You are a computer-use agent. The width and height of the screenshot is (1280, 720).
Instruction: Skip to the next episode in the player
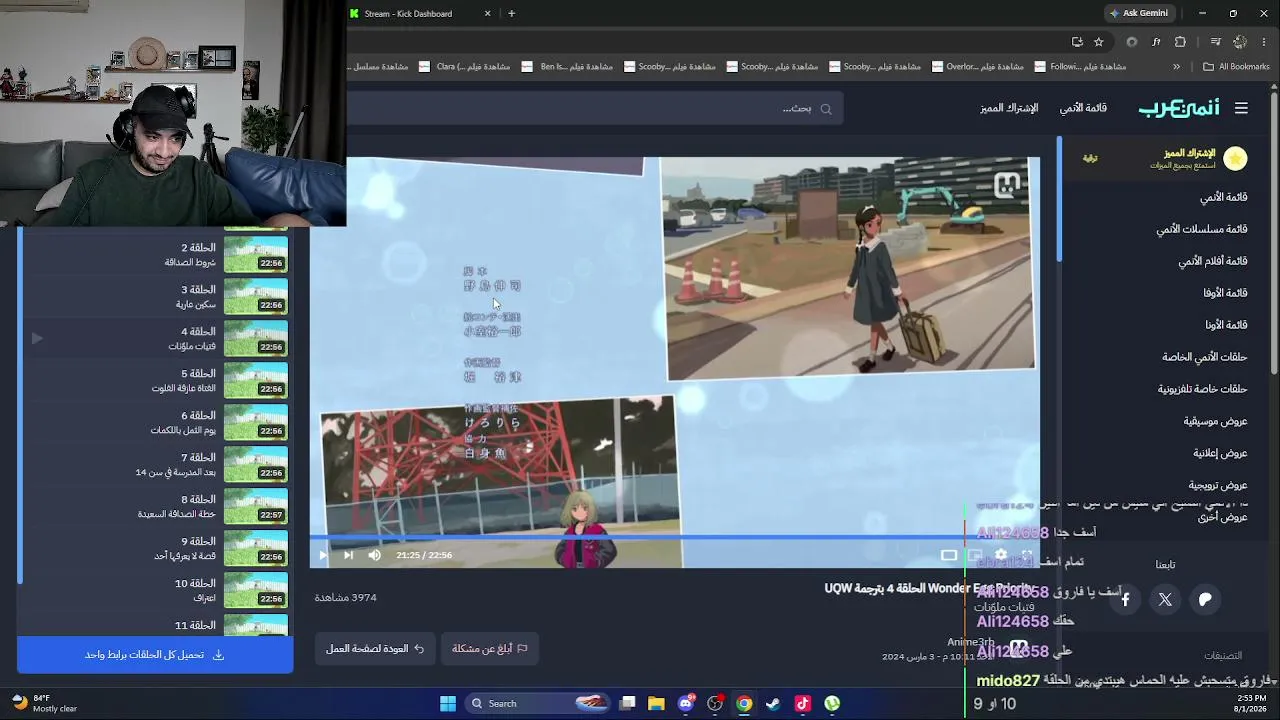348,555
